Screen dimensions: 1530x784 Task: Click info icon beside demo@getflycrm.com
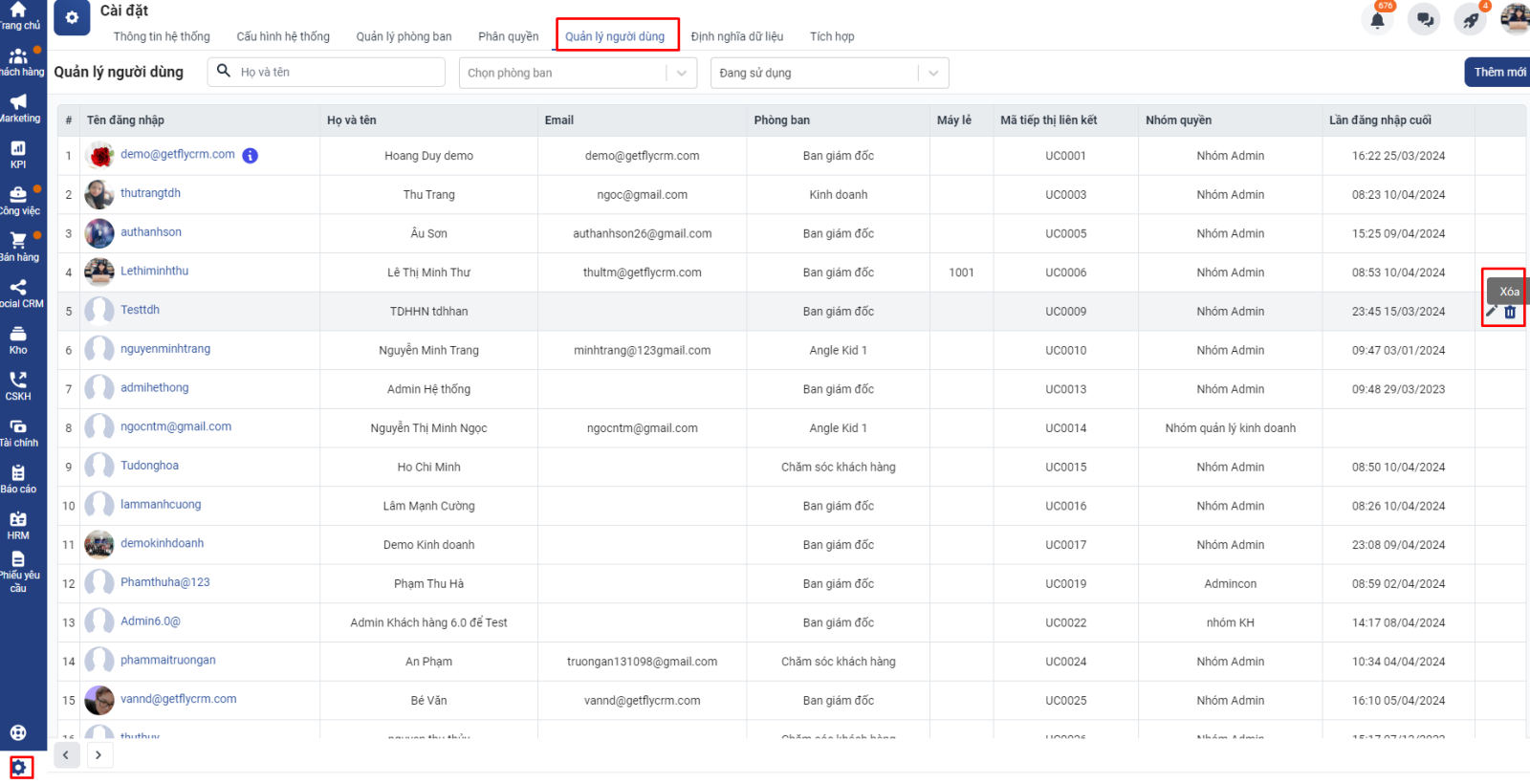[x=251, y=156]
